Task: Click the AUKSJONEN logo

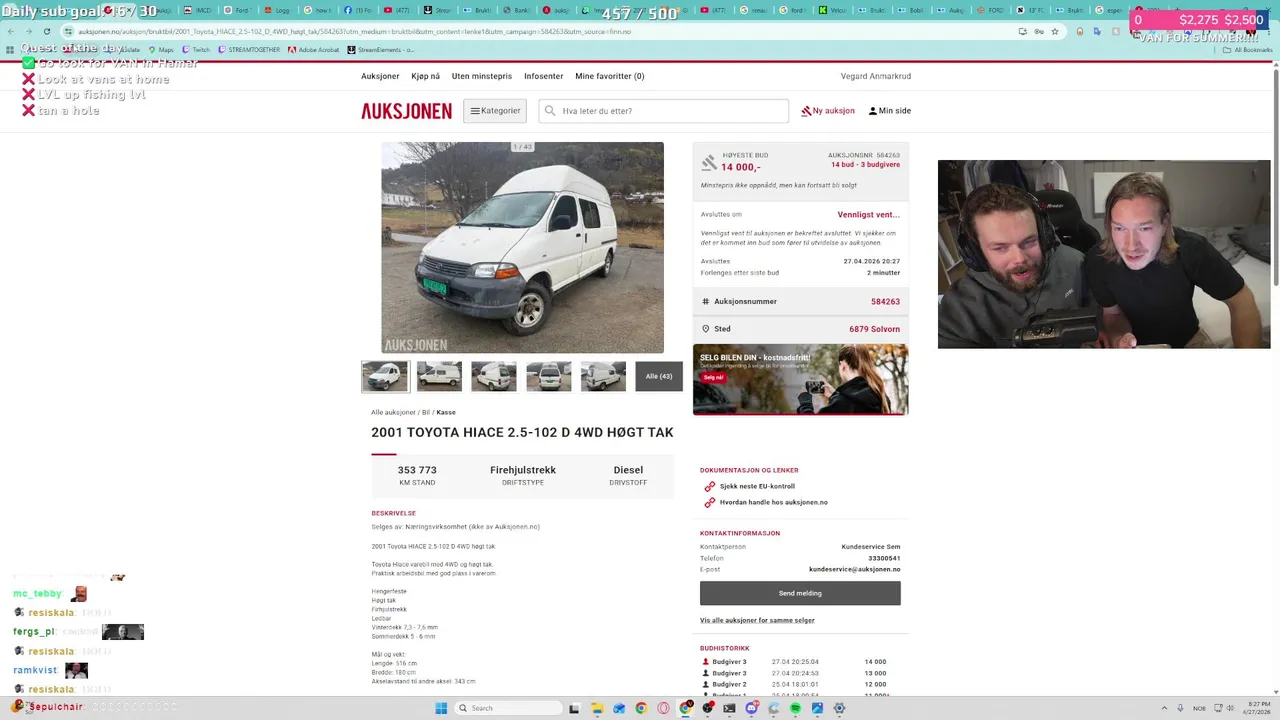Action: click(406, 111)
